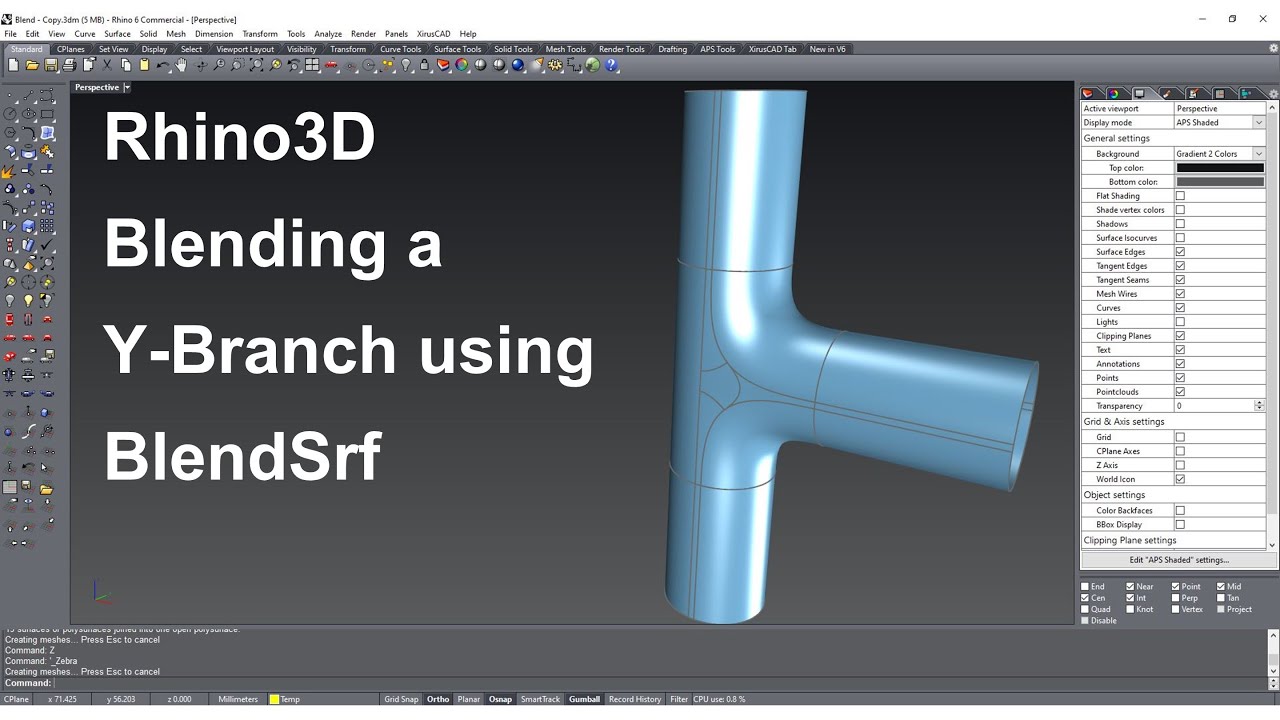This screenshot has width=1280, height=720.
Task: Click the Zoom Extents icon
Action: click(x=256, y=65)
